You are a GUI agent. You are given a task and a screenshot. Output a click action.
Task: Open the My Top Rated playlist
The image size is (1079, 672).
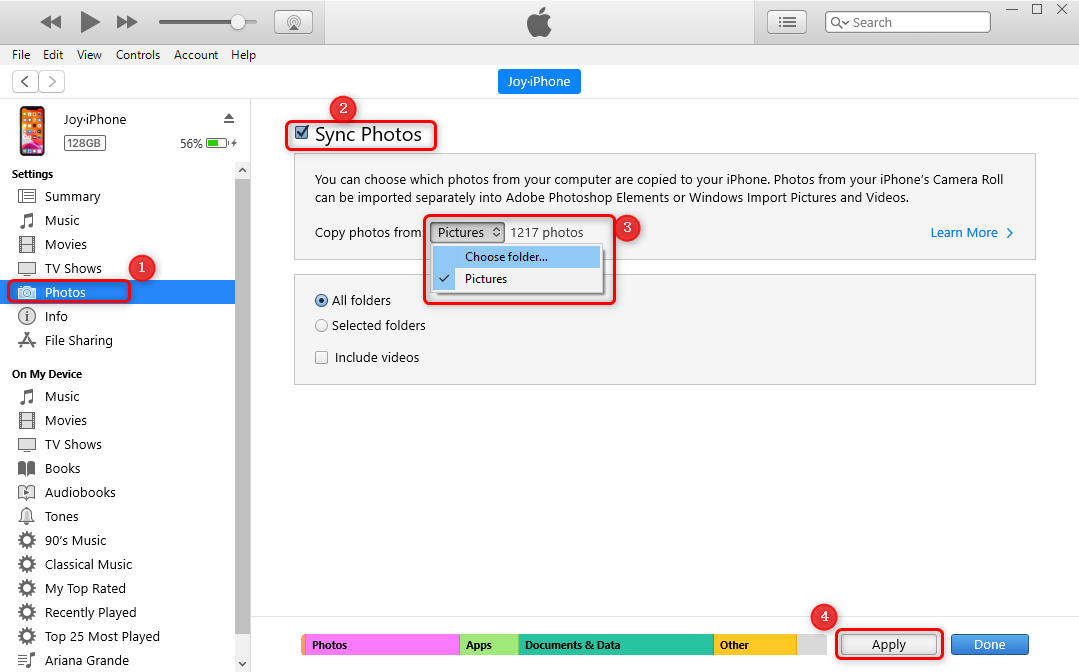117,589
